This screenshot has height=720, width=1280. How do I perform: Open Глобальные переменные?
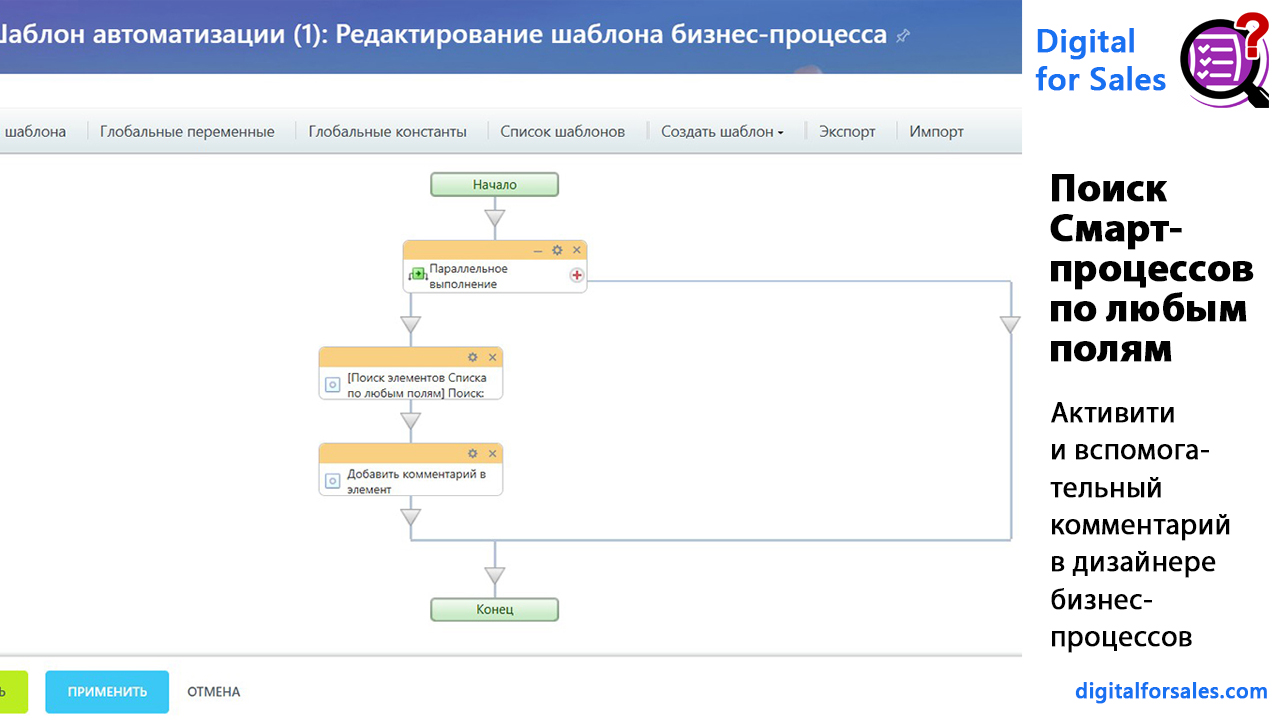(187, 131)
